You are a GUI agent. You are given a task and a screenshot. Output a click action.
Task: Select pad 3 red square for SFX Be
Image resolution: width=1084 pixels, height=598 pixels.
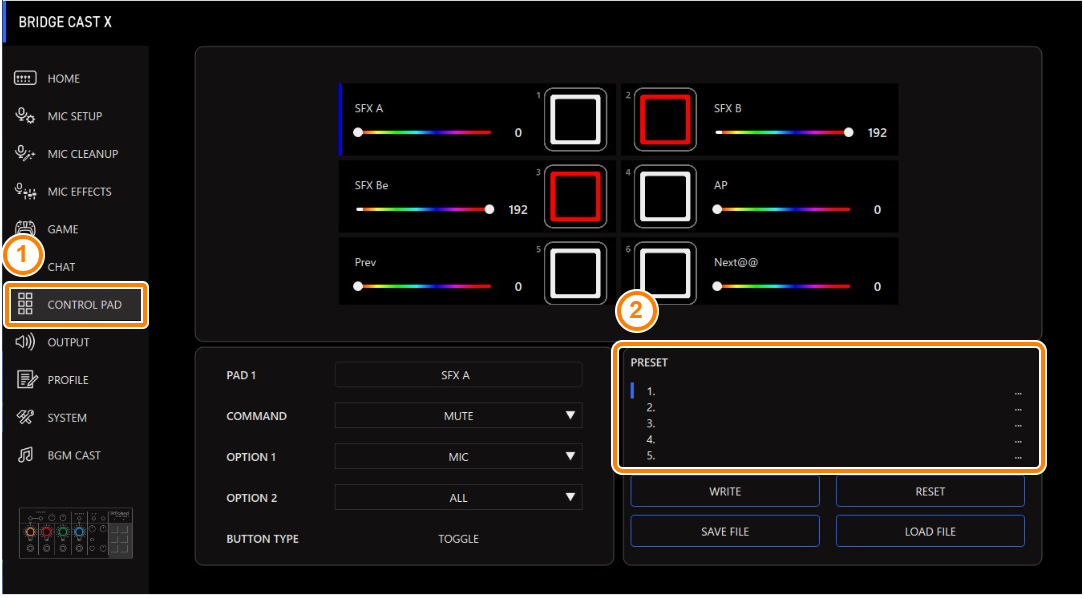[x=575, y=196]
